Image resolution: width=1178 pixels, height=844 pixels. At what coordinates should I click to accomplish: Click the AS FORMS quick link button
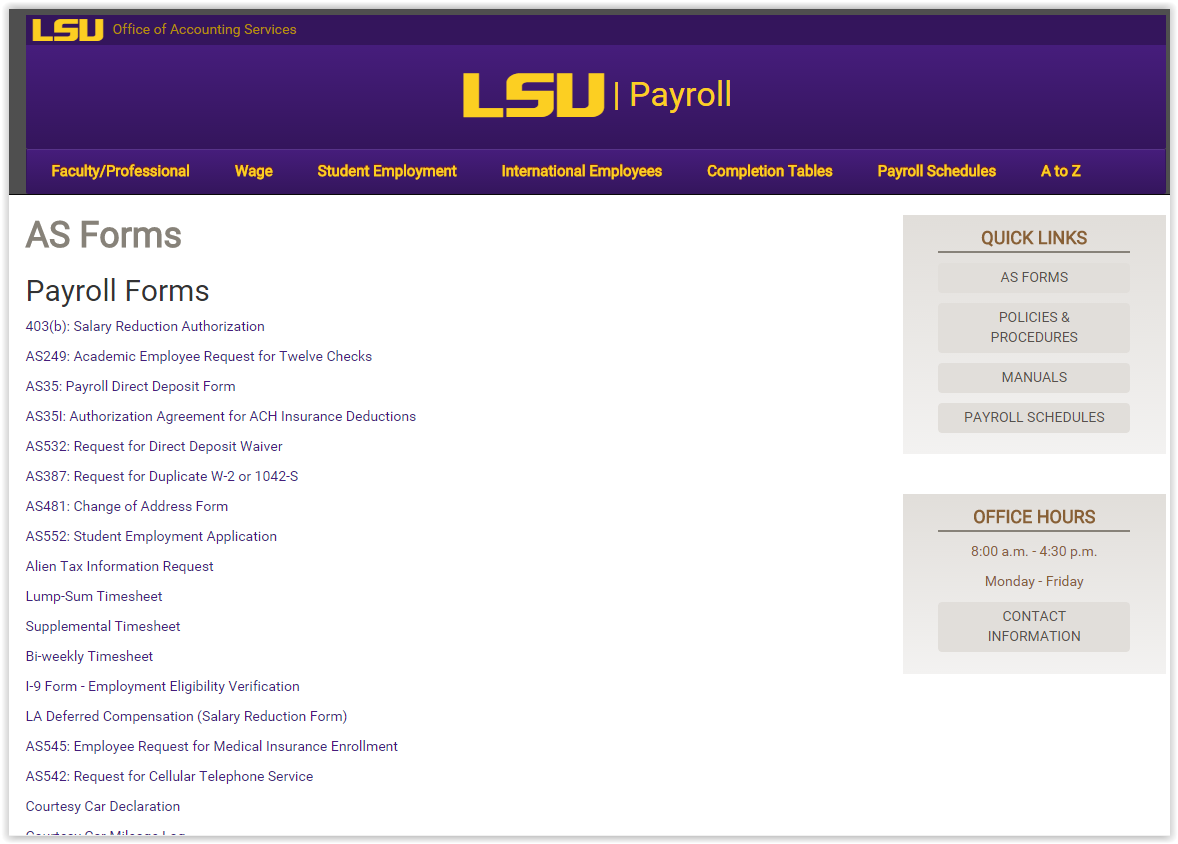(1034, 277)
